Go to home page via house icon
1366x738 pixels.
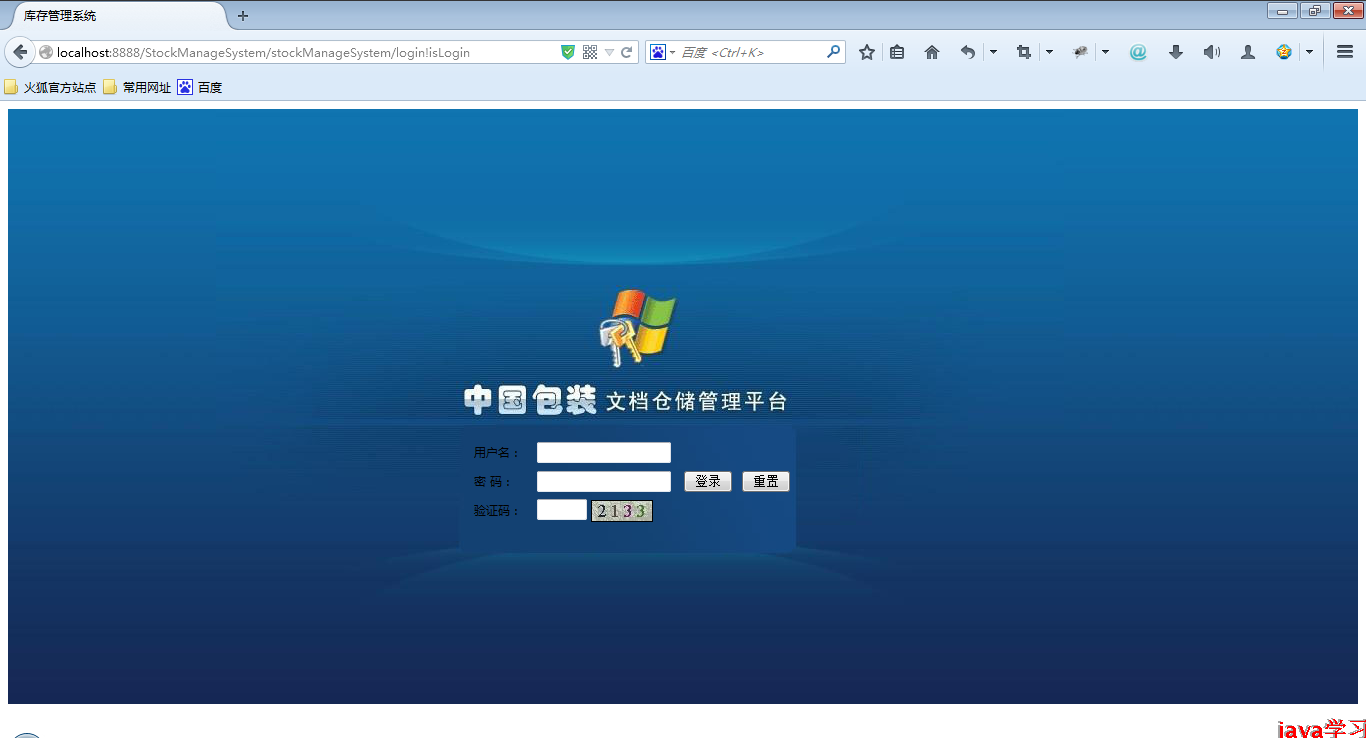tap(932, 52)
